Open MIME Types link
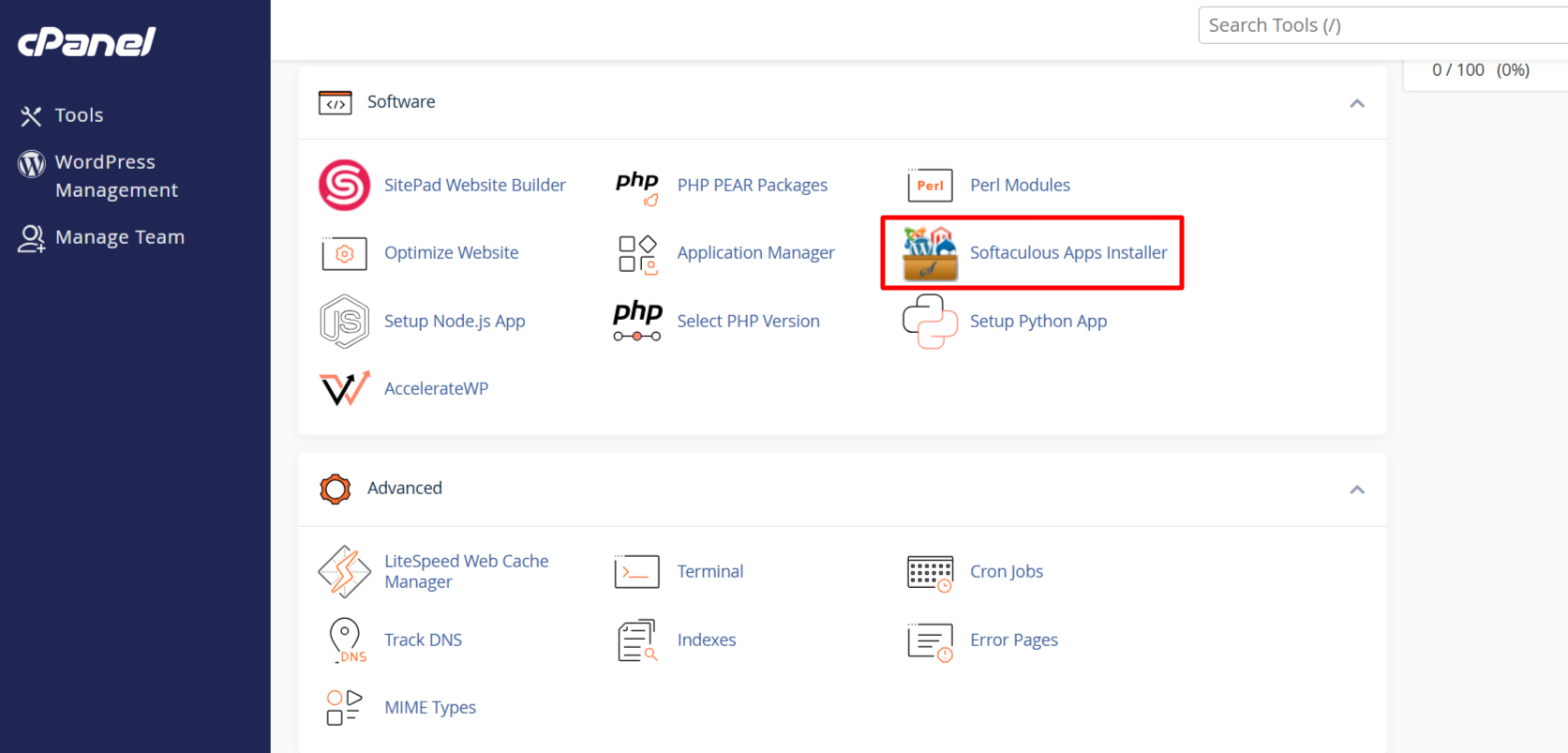Viewport: 1568px width, 753px height. 430,707
